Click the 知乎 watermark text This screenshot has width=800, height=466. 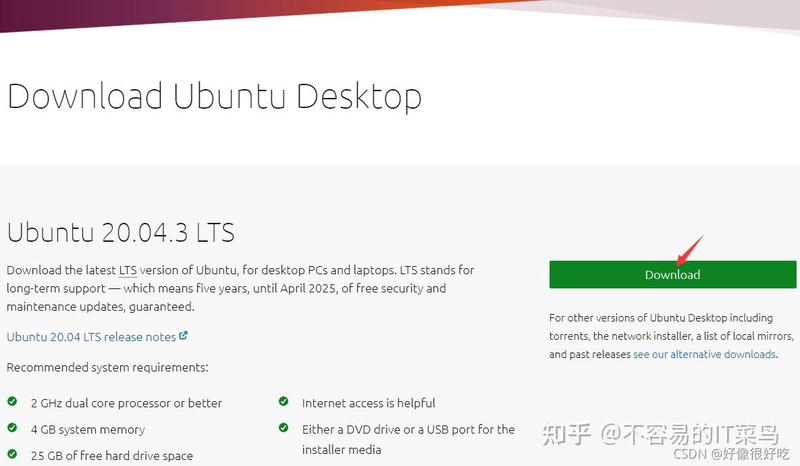(566, 434)
